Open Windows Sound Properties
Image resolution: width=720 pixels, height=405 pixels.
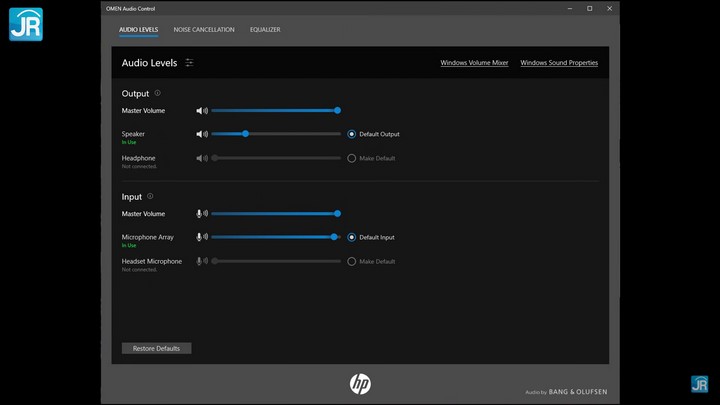[x=559, y=63]
